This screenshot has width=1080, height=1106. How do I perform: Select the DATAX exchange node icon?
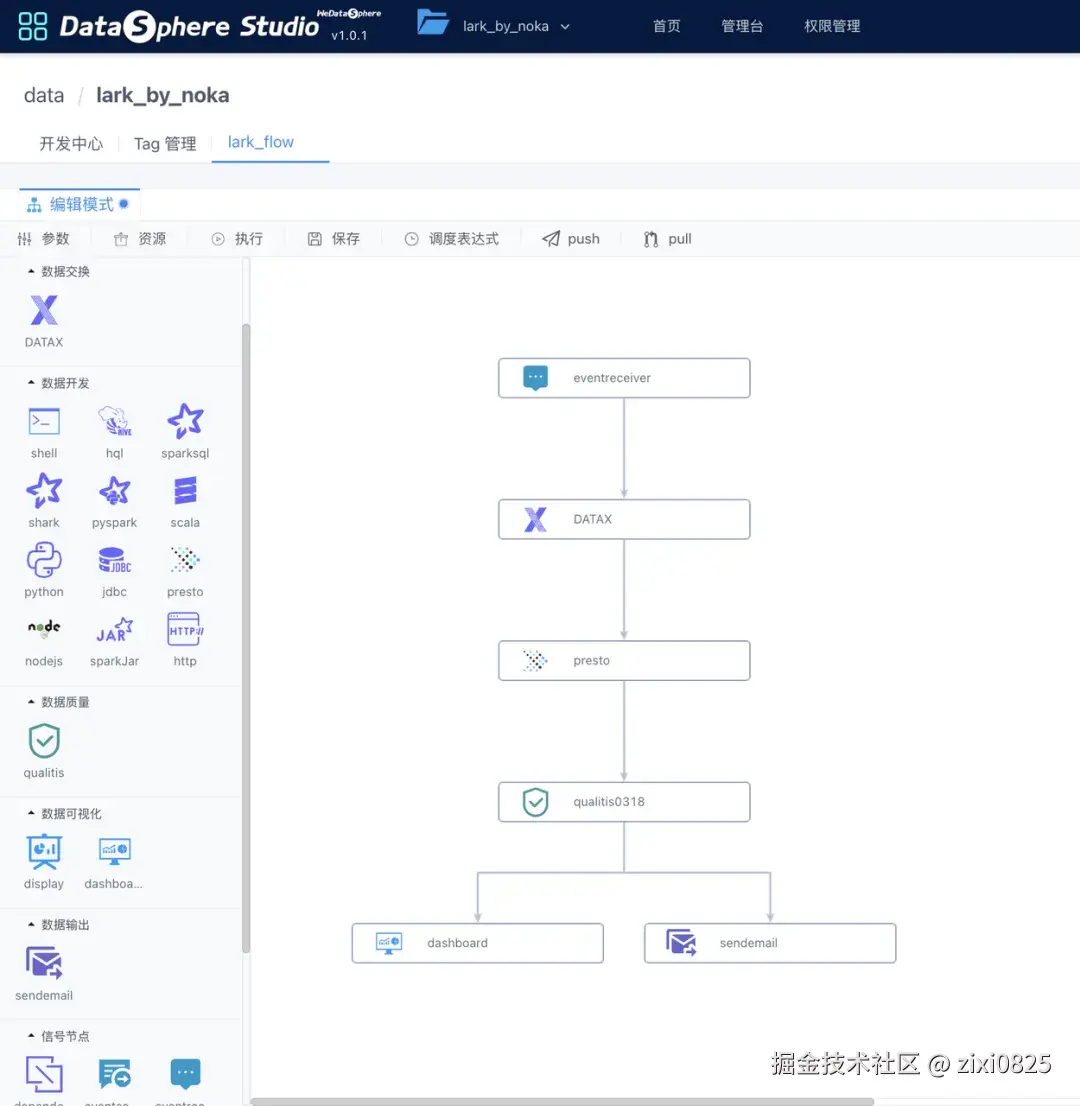point(43,311)
